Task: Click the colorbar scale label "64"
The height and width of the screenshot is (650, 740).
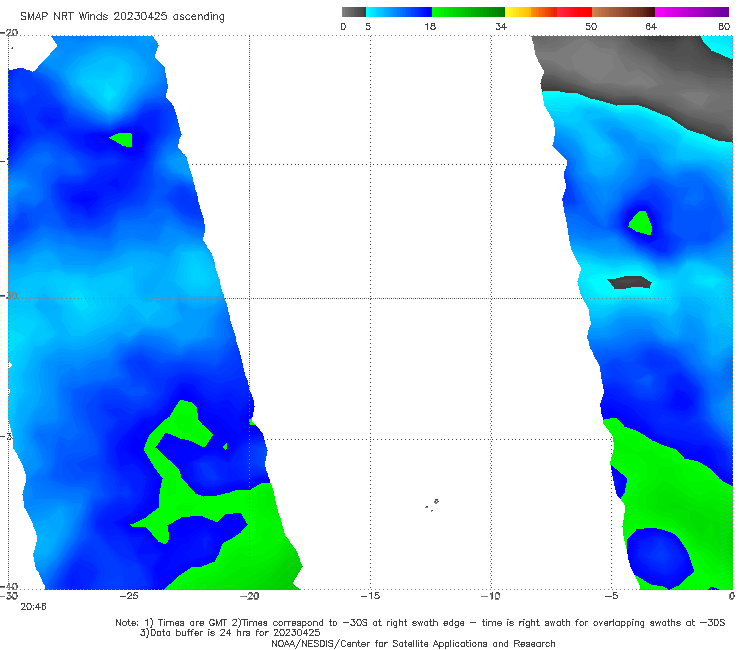Action: tap(651, 27)
